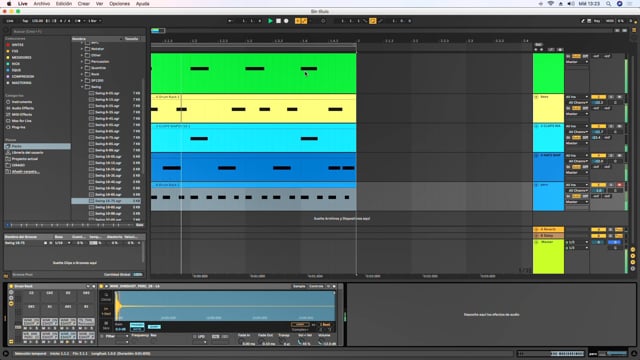The width and height of the screenshot is (640, 360).
Task: Collapse the Swing folder in the browser tree
Action: (82, 87)
